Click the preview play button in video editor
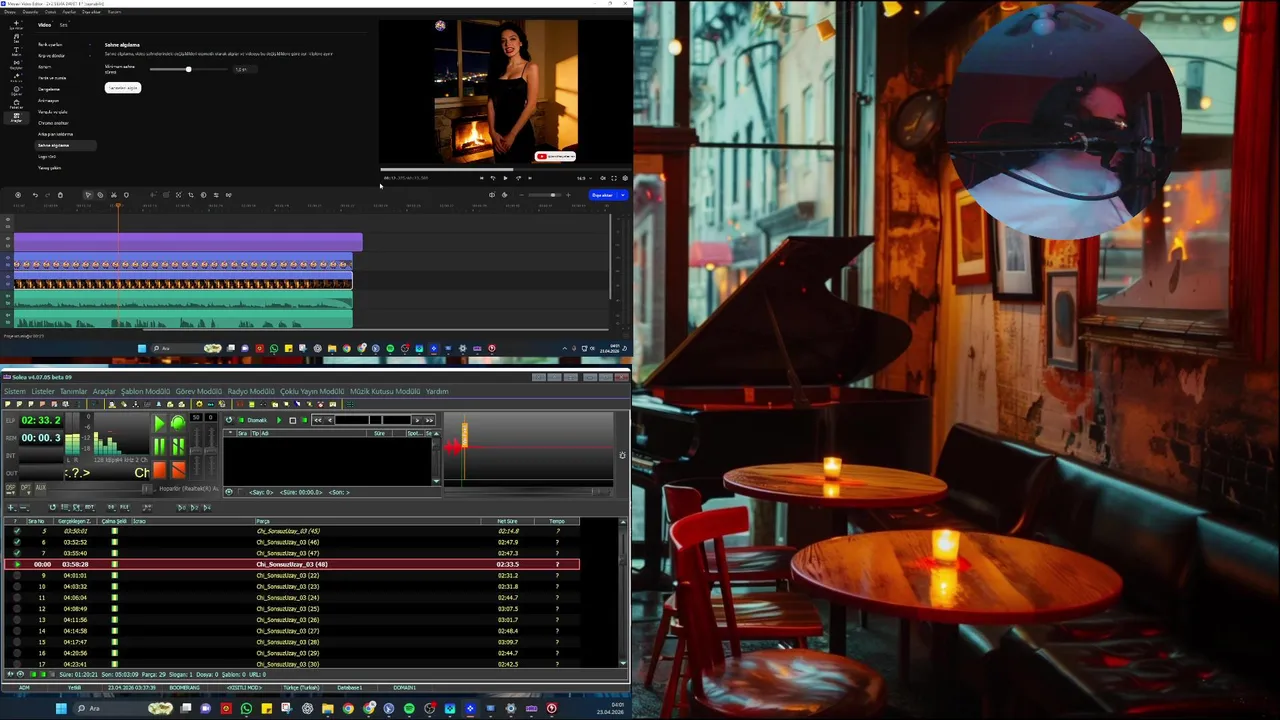The image size is (1280, 720). (x=505, y=178)
